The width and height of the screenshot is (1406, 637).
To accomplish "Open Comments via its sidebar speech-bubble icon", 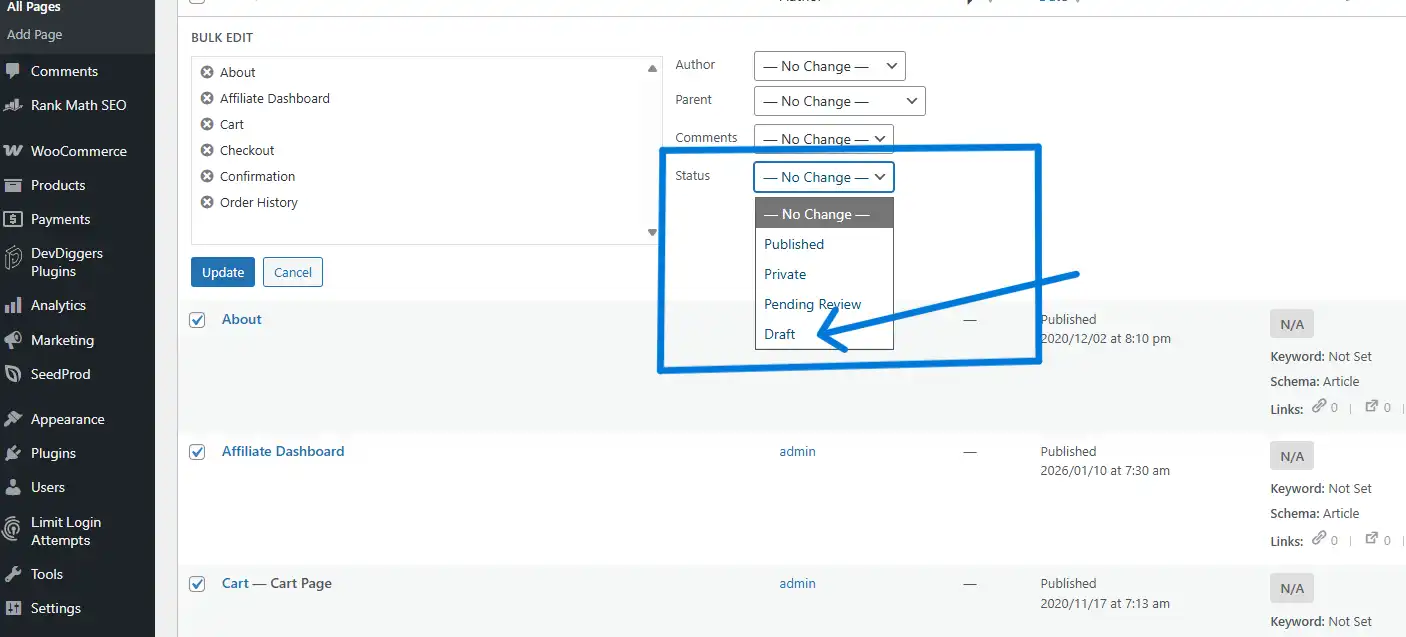I will pyautogui.click(x=13, y=71).
